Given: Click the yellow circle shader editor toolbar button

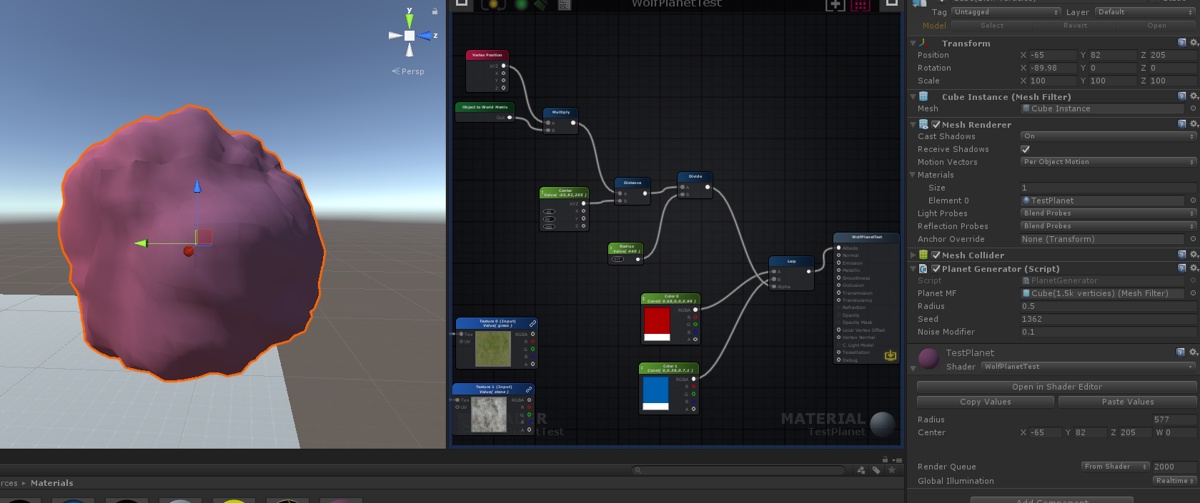Looking at the screenshot, I should tap(493, 4).
